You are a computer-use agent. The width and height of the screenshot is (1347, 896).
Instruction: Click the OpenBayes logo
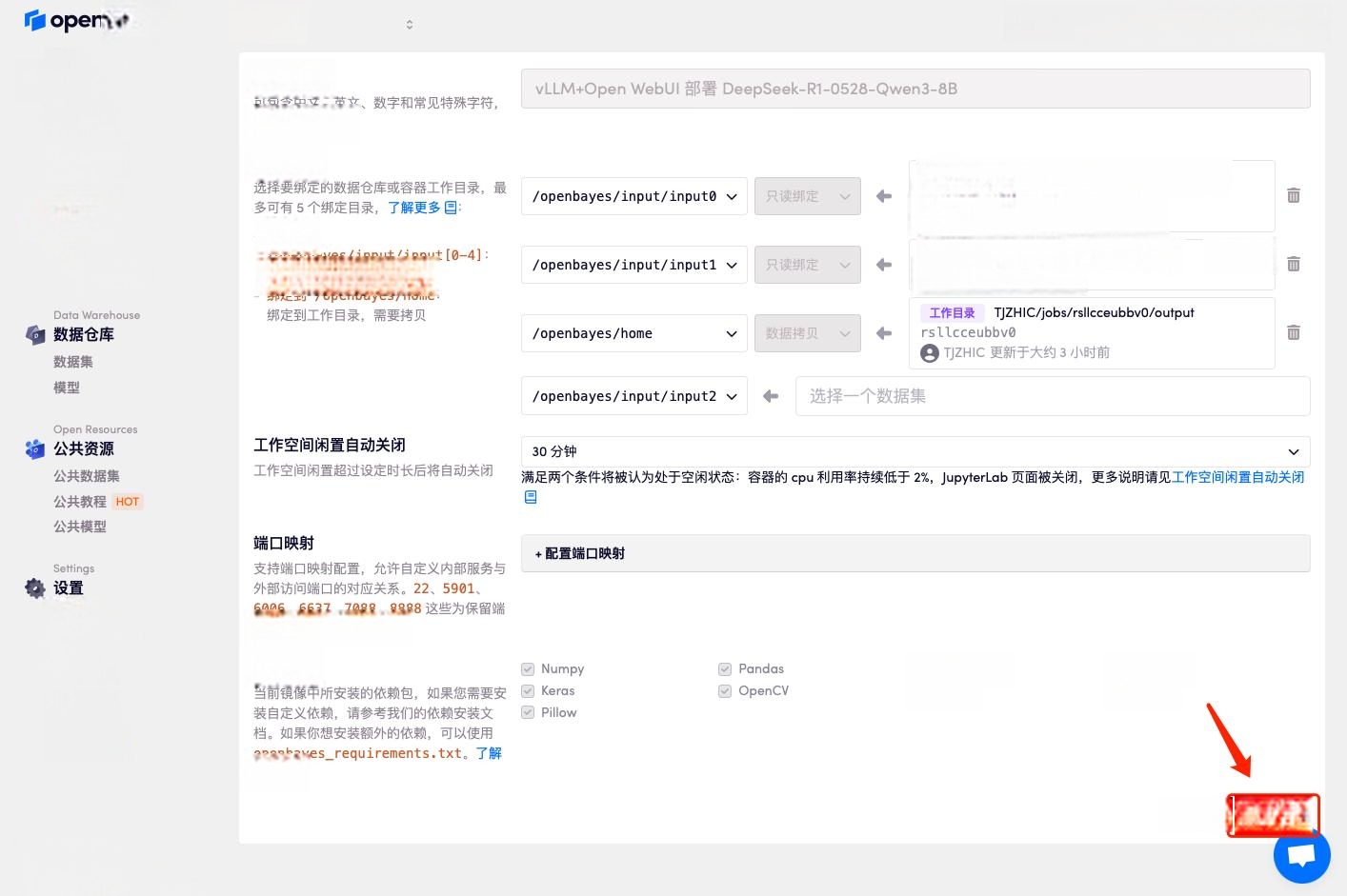tap(76, 20)
